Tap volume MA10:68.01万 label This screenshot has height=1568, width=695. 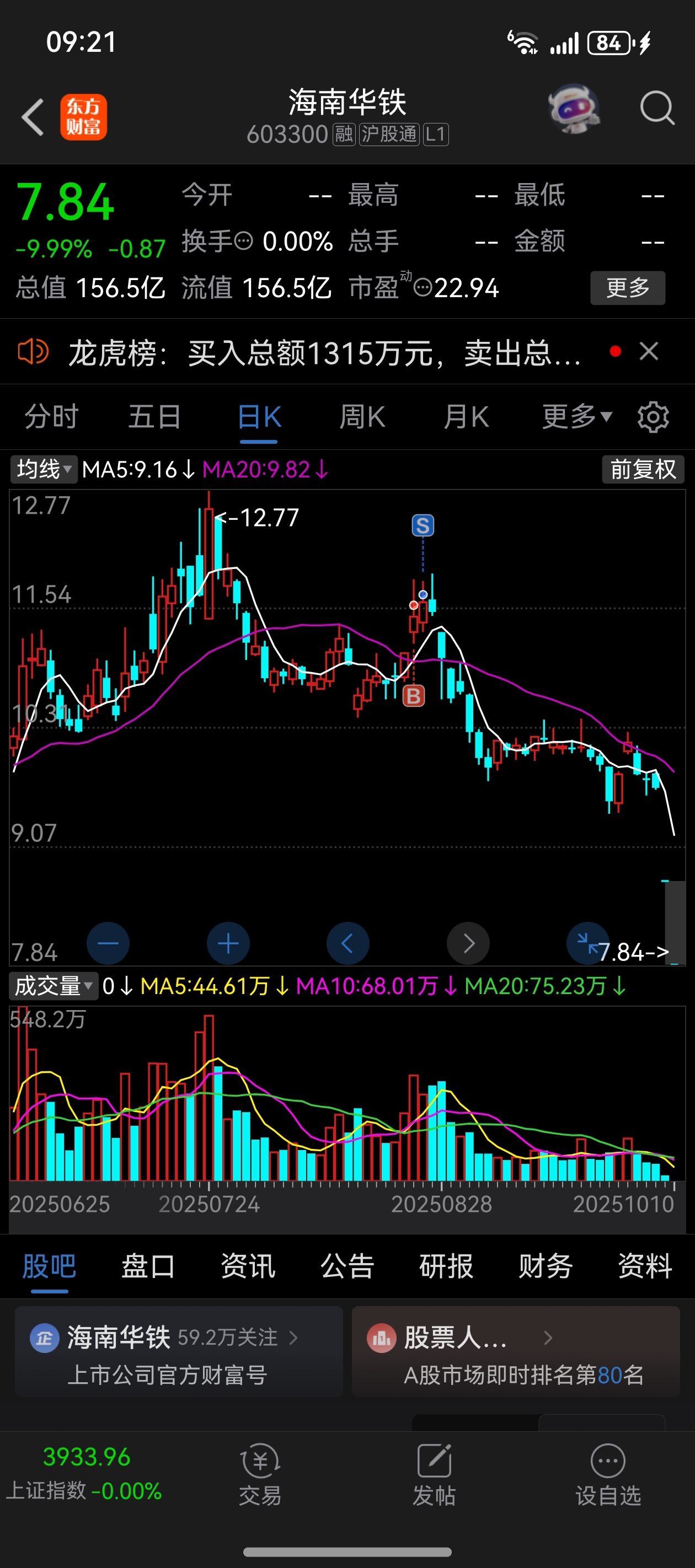375,986
